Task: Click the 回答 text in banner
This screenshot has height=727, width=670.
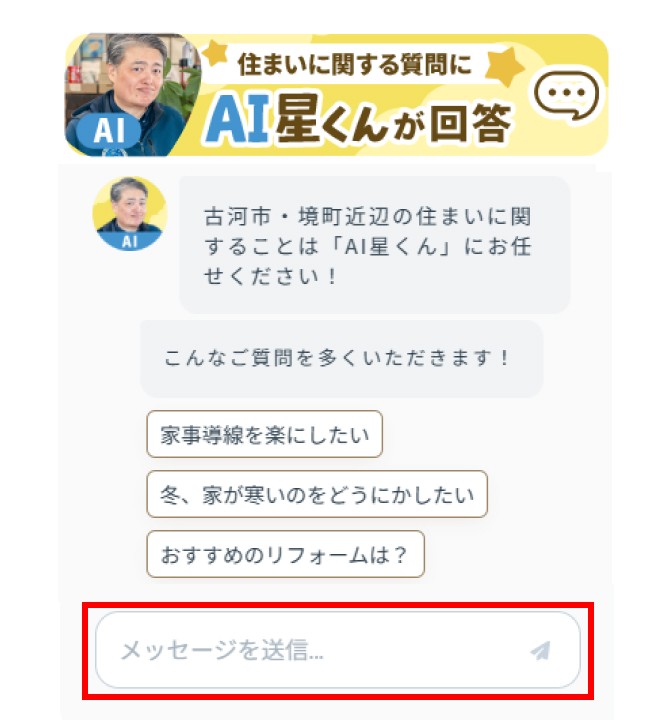Action: pos(471,123)
